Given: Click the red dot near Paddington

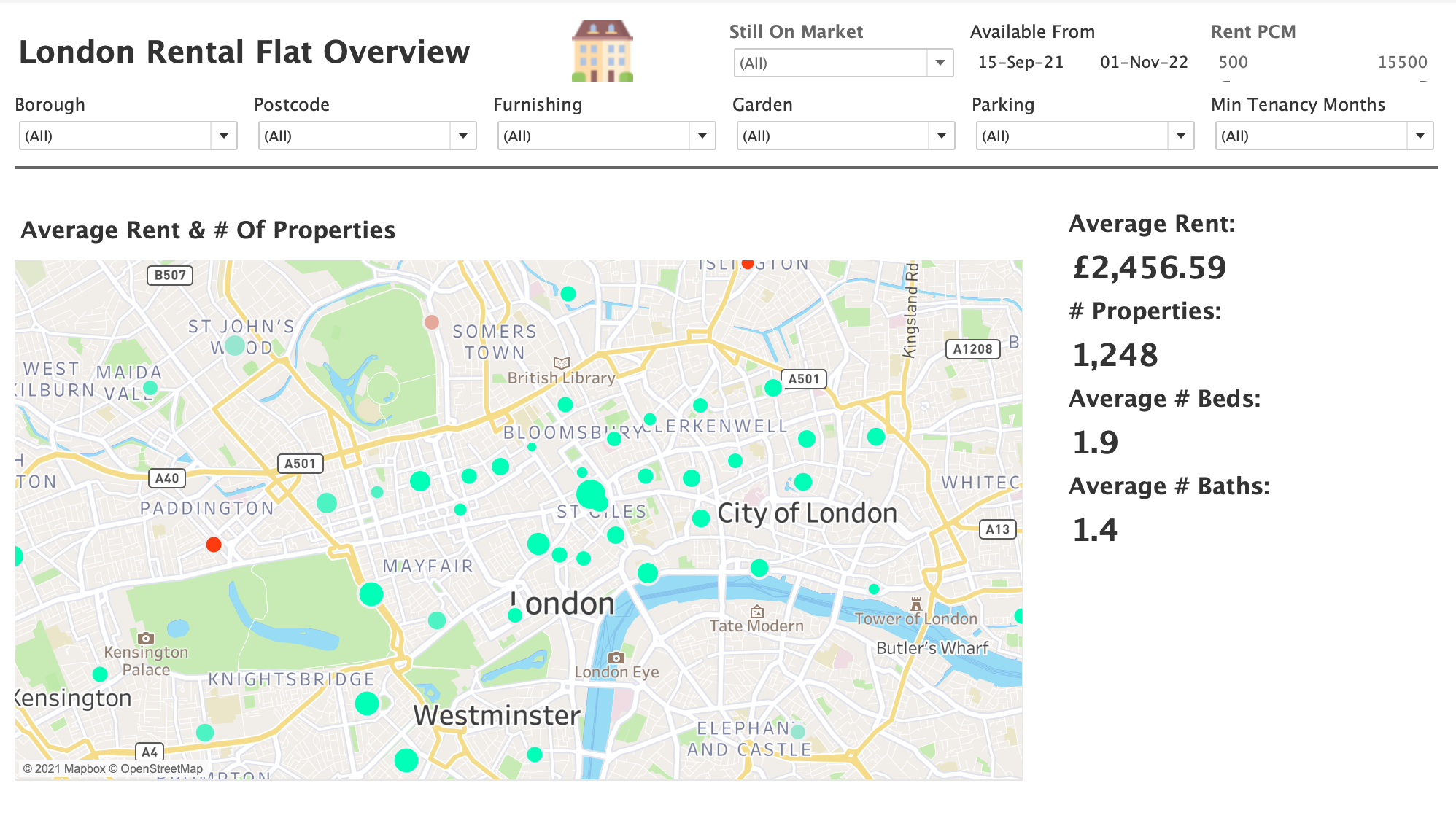Looking at the screenshot, I should [214, 545].
